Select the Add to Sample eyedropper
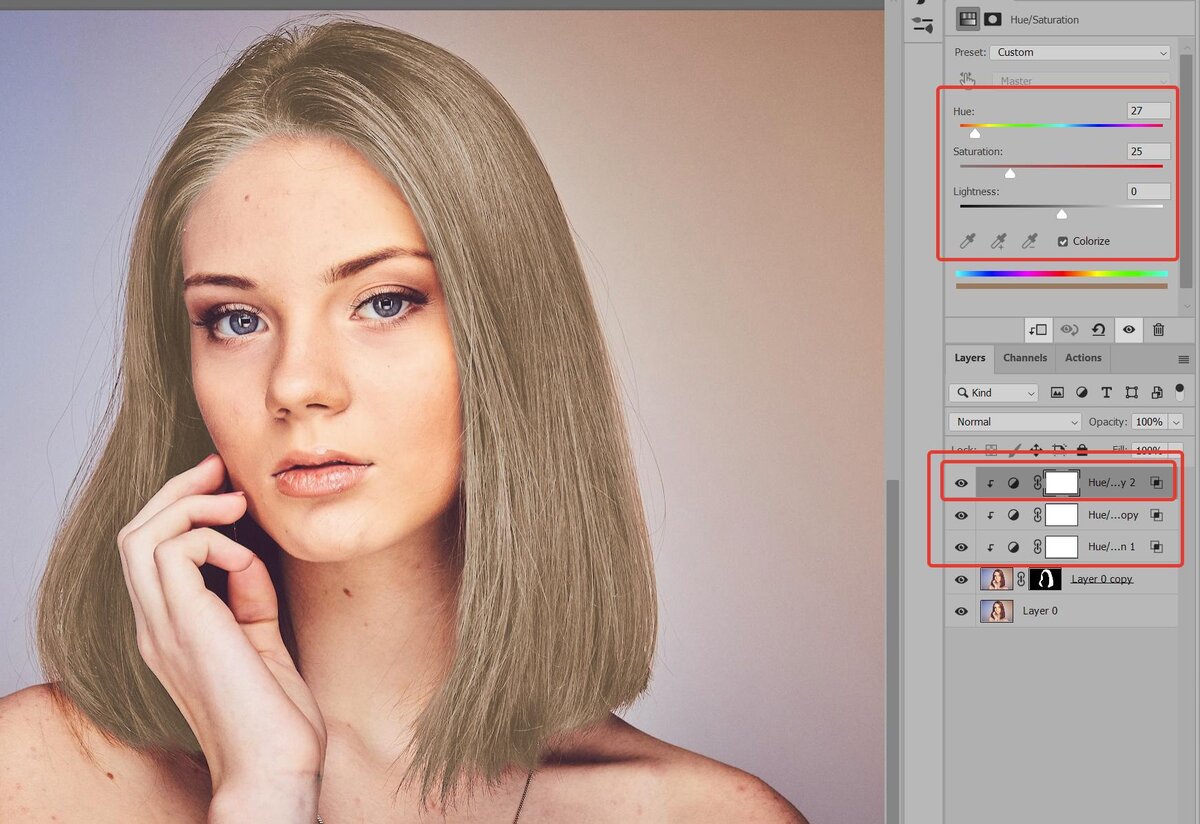Screen dimensions: 1200x824 [x=998, y=241]
